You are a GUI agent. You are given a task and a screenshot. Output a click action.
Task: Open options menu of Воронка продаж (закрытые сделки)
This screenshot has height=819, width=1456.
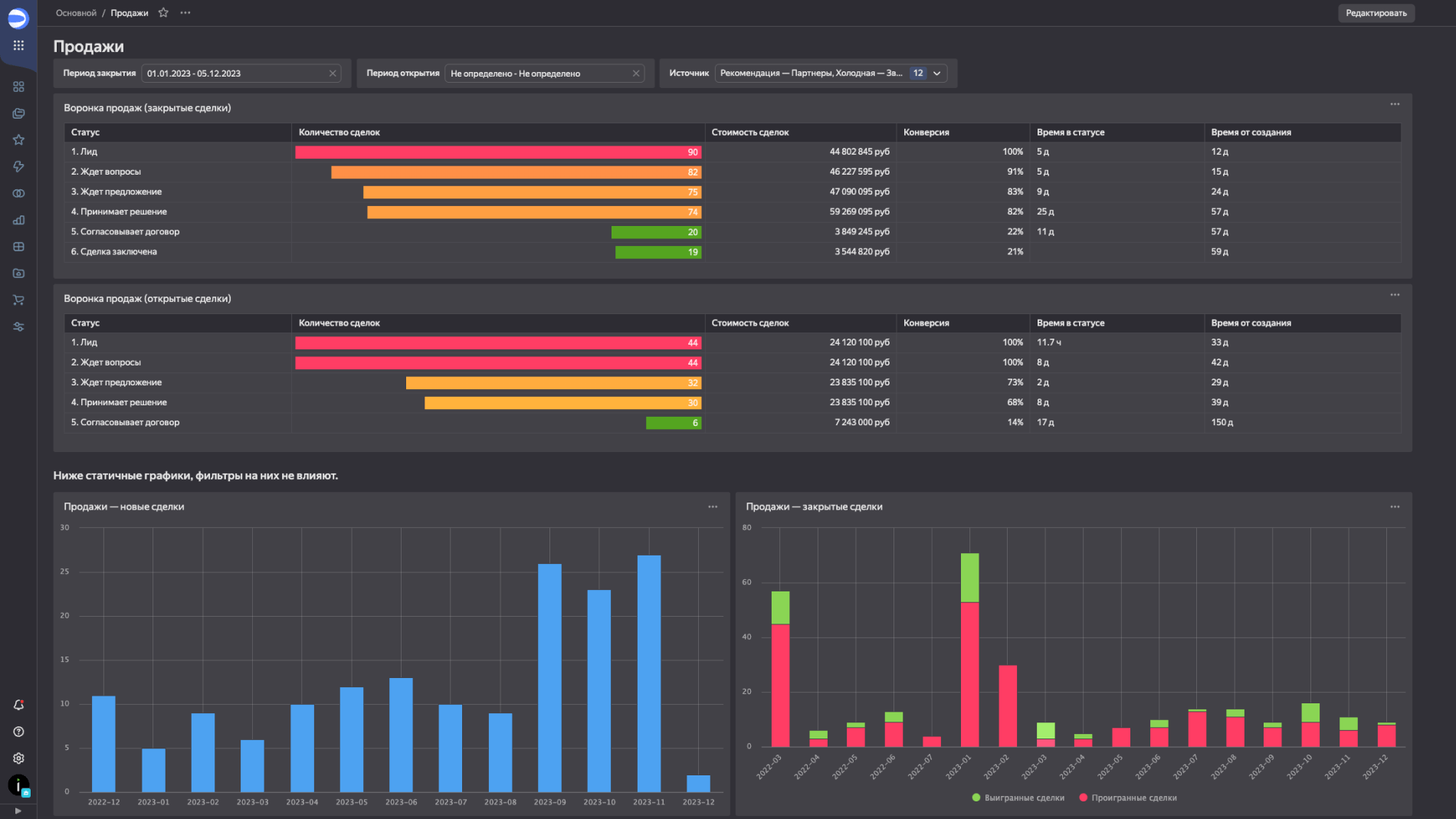(x=1395, y=104)
